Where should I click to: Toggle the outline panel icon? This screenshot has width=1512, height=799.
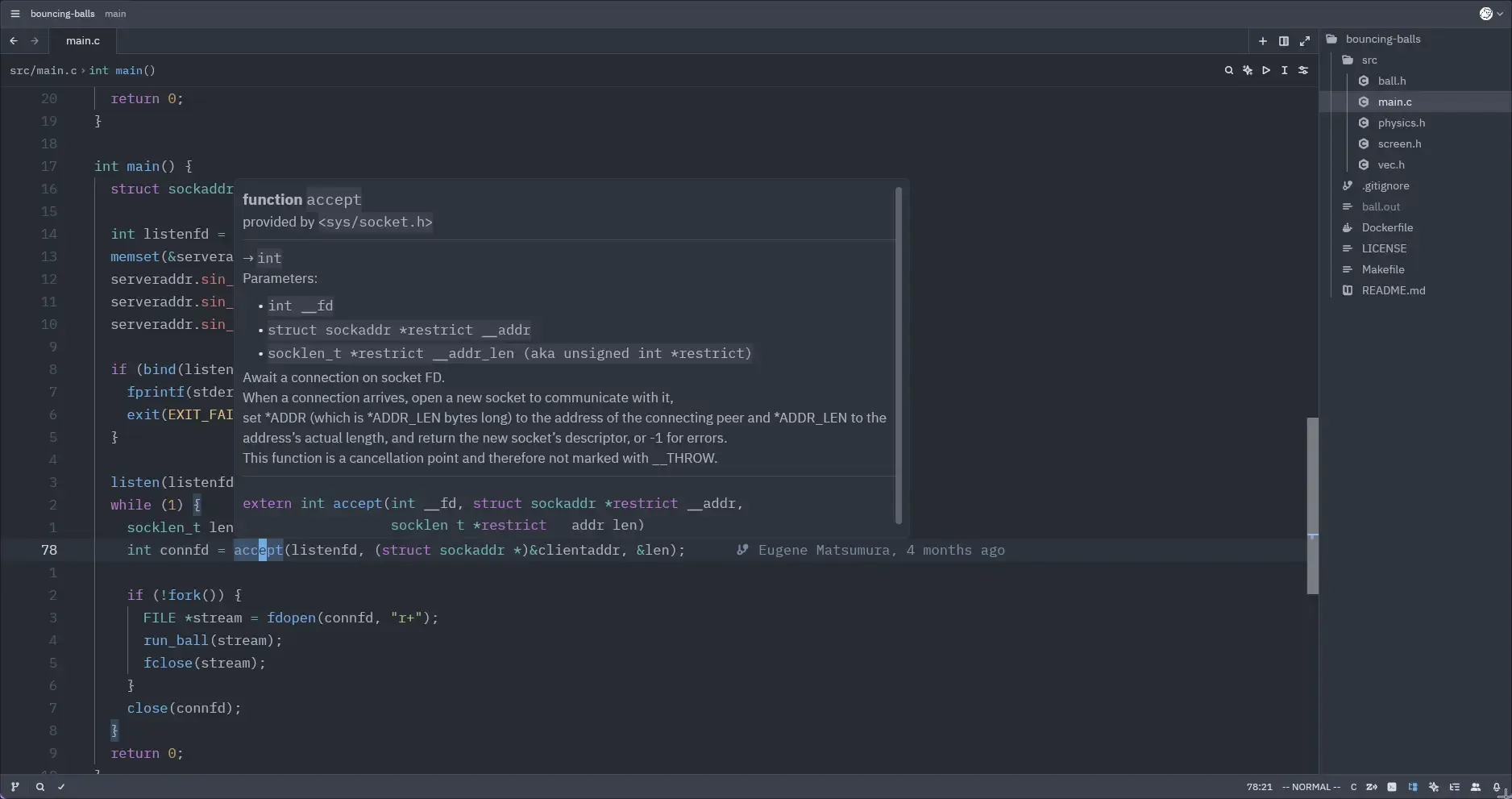coord(1455,787)
